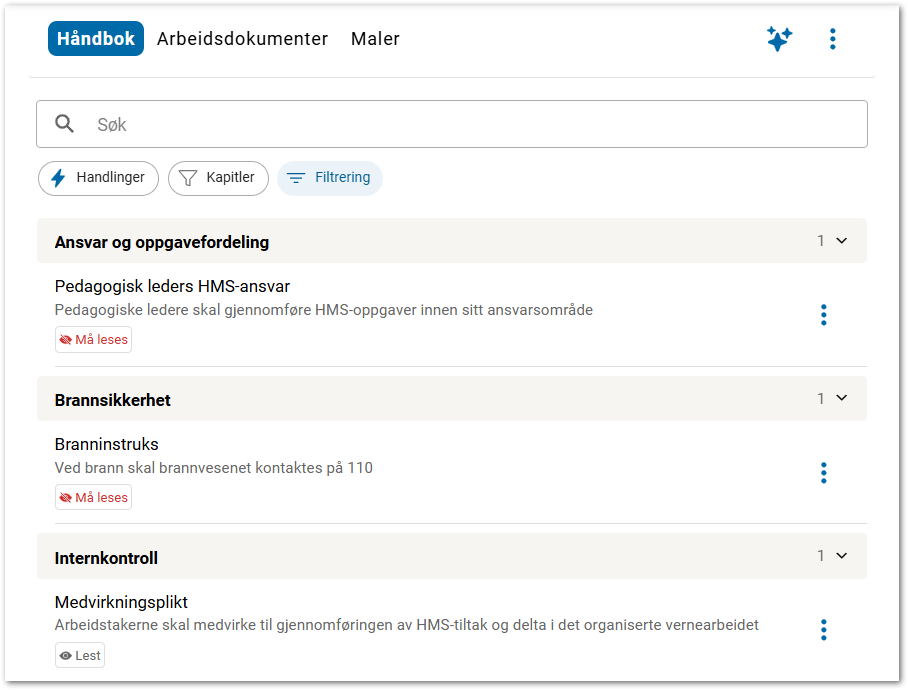Screen dimensions: 908x690
Task: Toggle the Filtrering chip
Action: click(x=329, y=178)
